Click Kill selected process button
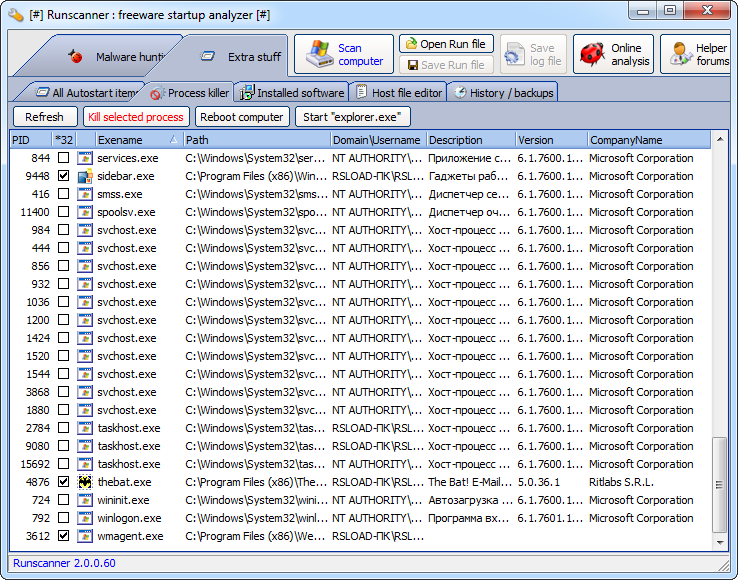 [x=136, y=117]
